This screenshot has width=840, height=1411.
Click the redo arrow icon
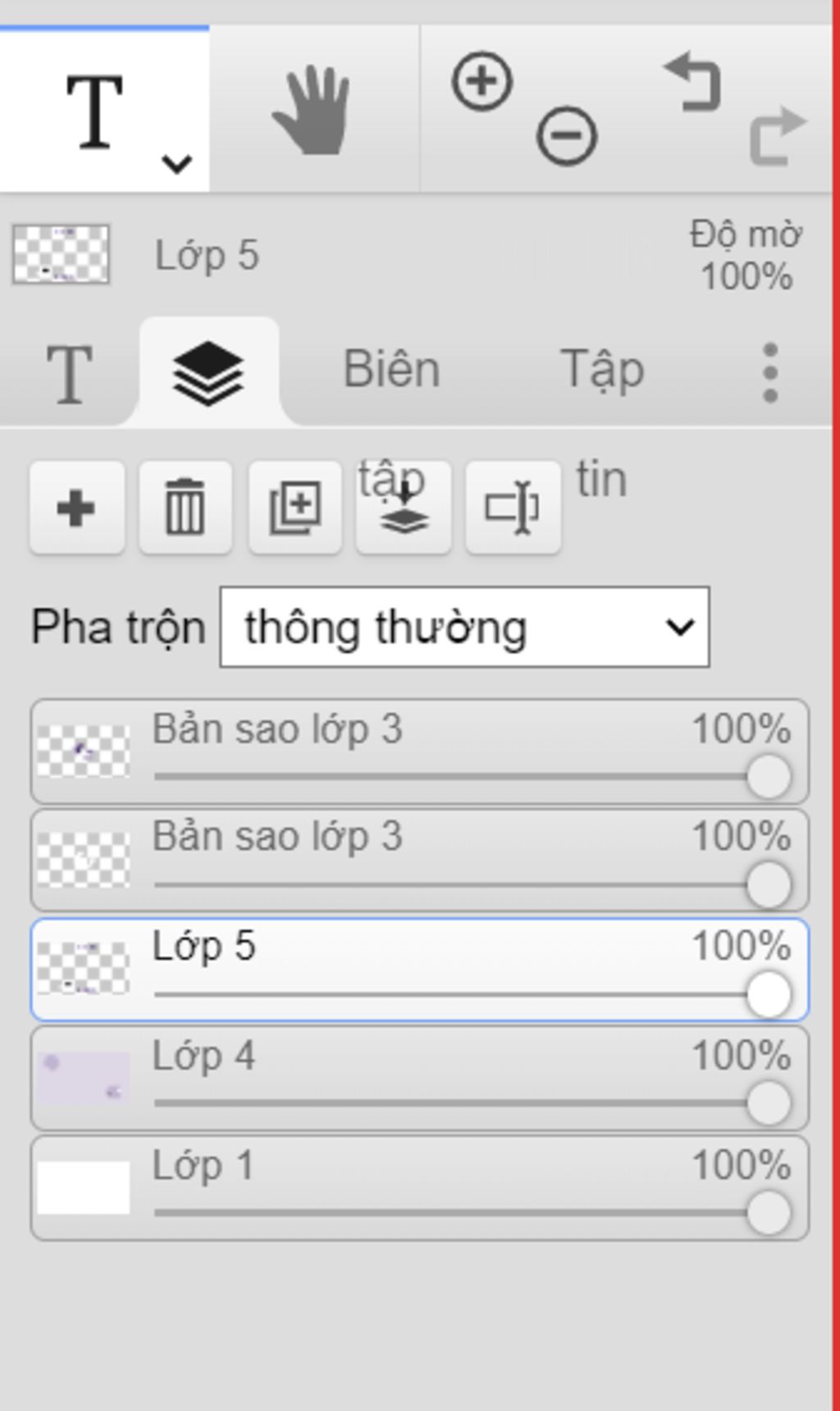[x=778, y=135]
